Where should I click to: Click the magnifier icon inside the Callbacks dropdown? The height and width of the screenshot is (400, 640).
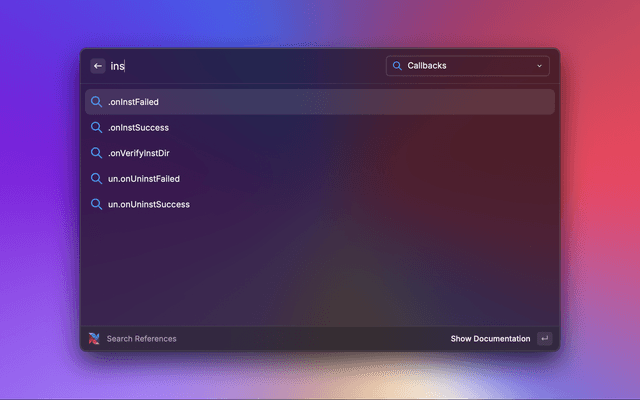[397, 66]
